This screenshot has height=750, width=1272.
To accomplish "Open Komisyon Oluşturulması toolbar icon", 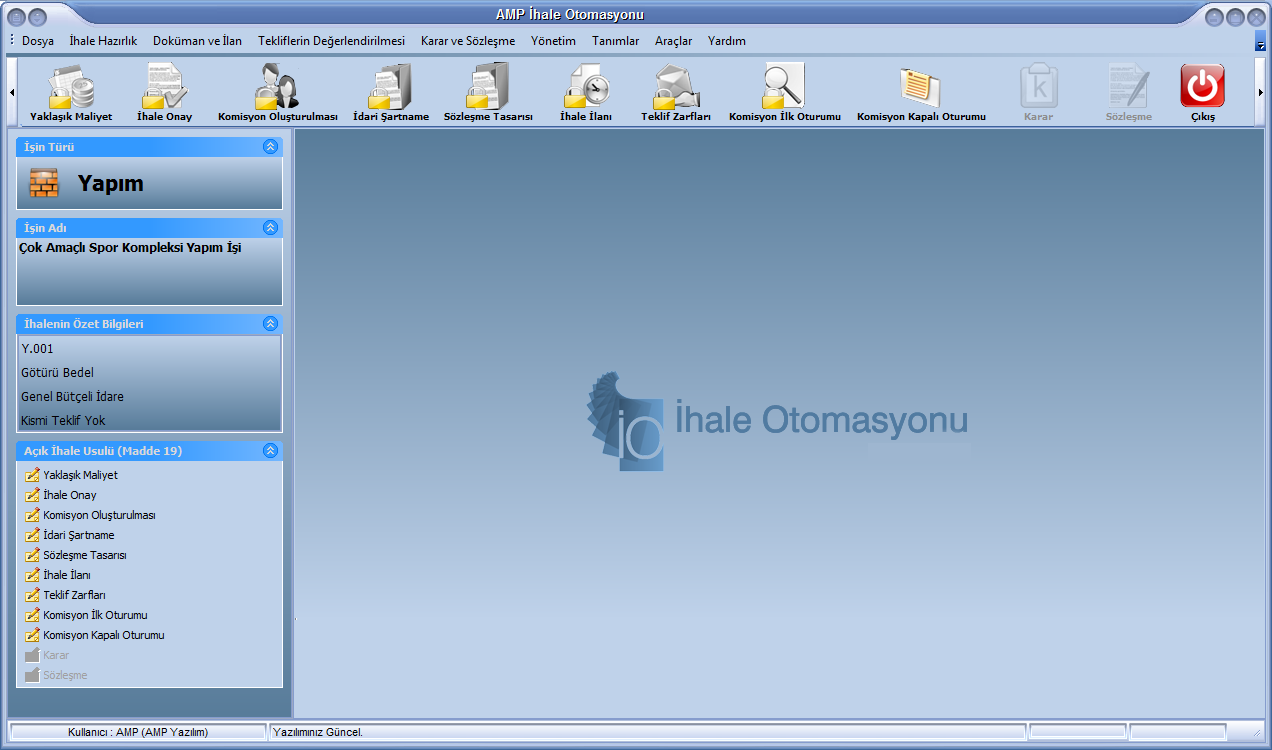I will coord(277,88).
